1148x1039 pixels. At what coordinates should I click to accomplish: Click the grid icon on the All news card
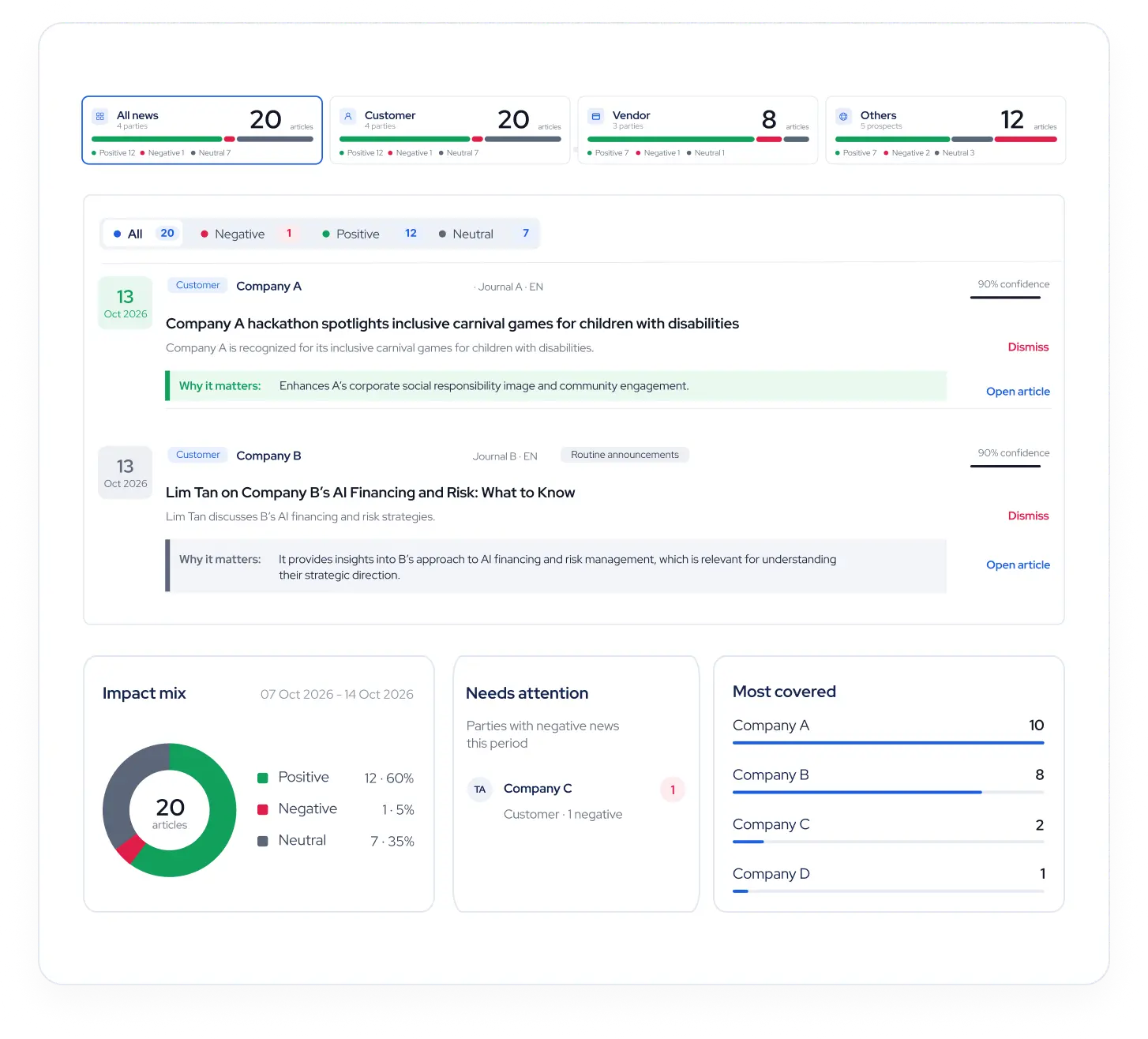pos(100,116)
